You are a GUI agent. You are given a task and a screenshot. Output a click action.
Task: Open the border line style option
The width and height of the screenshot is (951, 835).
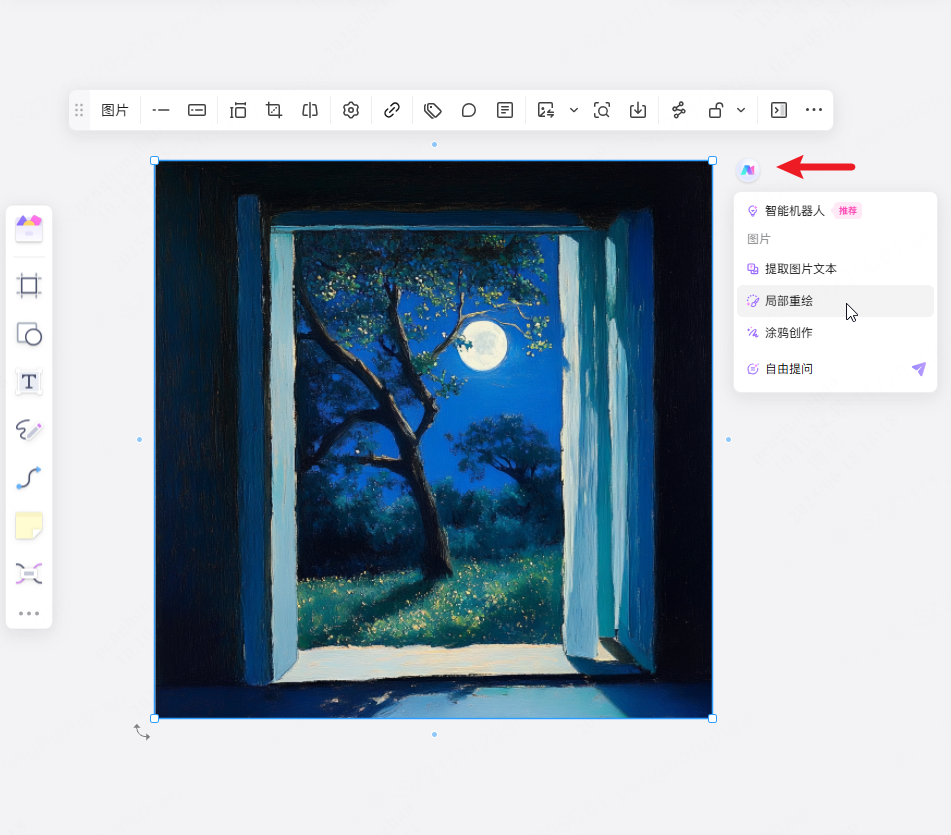(x=161, y=110)
